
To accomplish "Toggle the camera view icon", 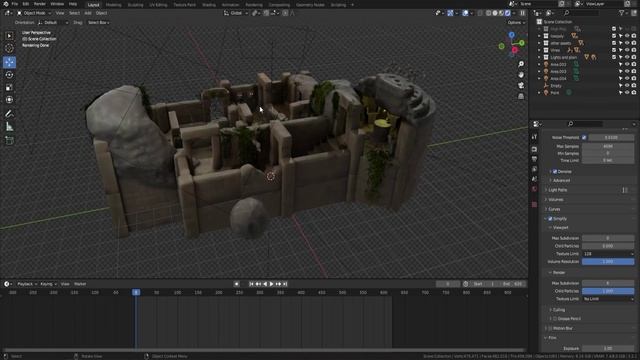I will [521, 85].
